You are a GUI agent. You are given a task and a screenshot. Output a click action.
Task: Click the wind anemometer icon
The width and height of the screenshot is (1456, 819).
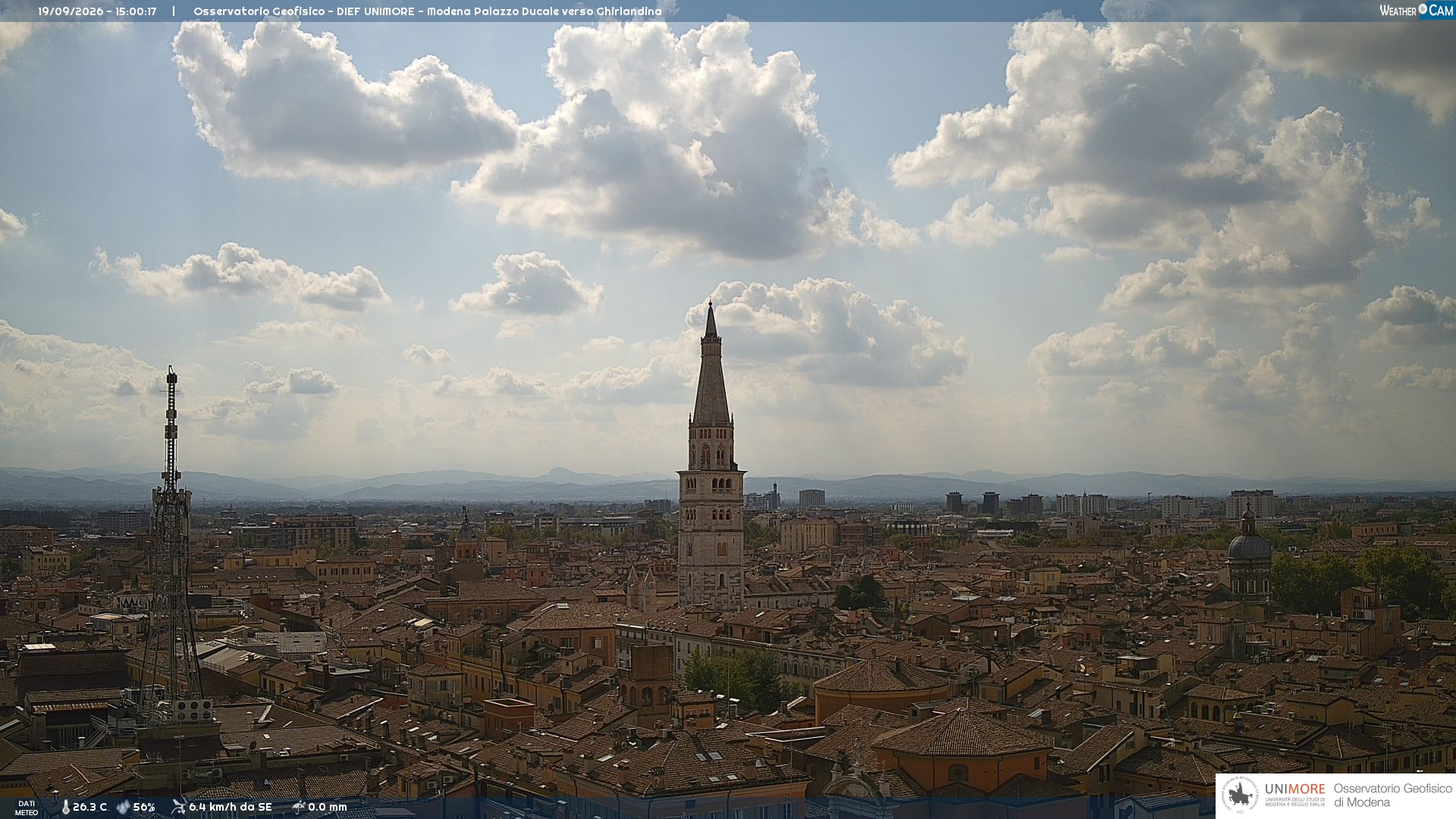point(178,807)
